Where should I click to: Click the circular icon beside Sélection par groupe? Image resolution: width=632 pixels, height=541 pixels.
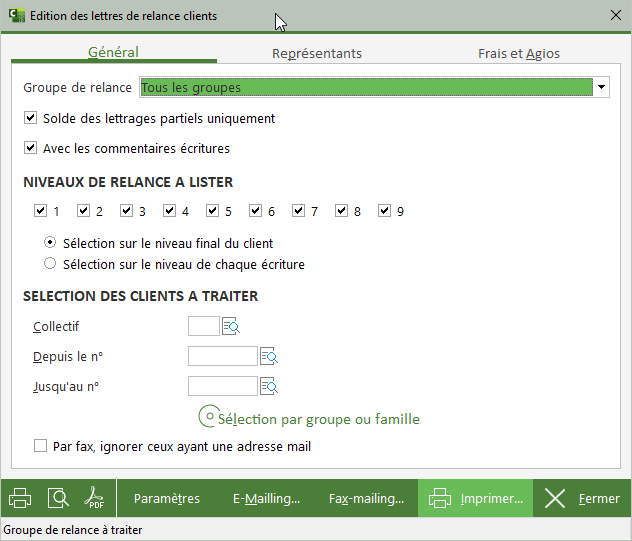[x=209, y=416]
